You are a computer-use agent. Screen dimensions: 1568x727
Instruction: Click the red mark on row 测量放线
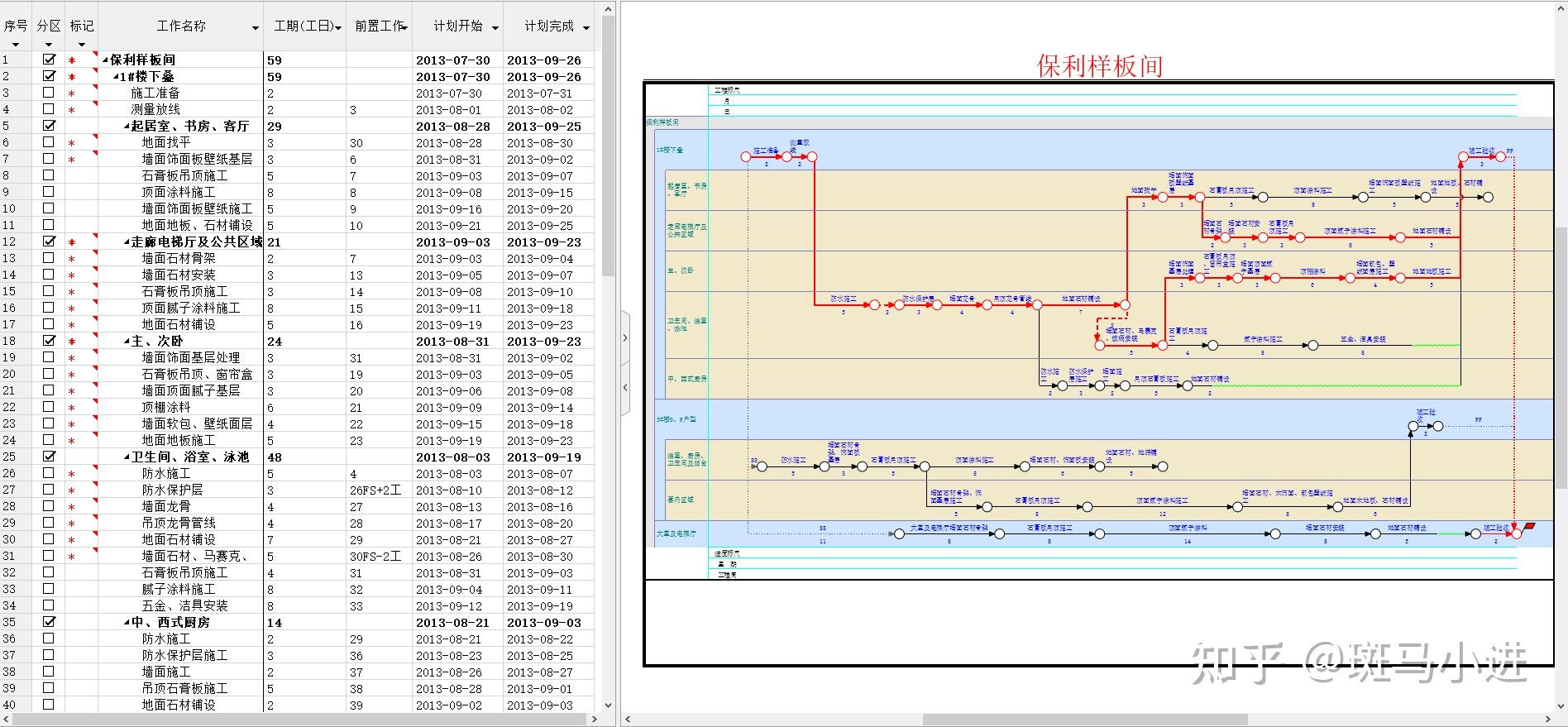[72, 110]
